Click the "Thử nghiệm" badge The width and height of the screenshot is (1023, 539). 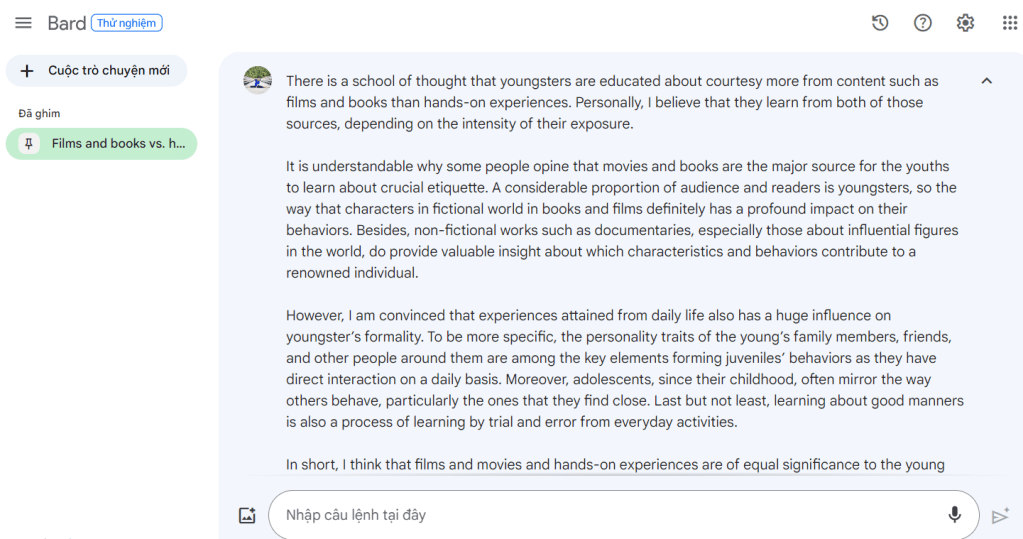[x=126, y=23]
